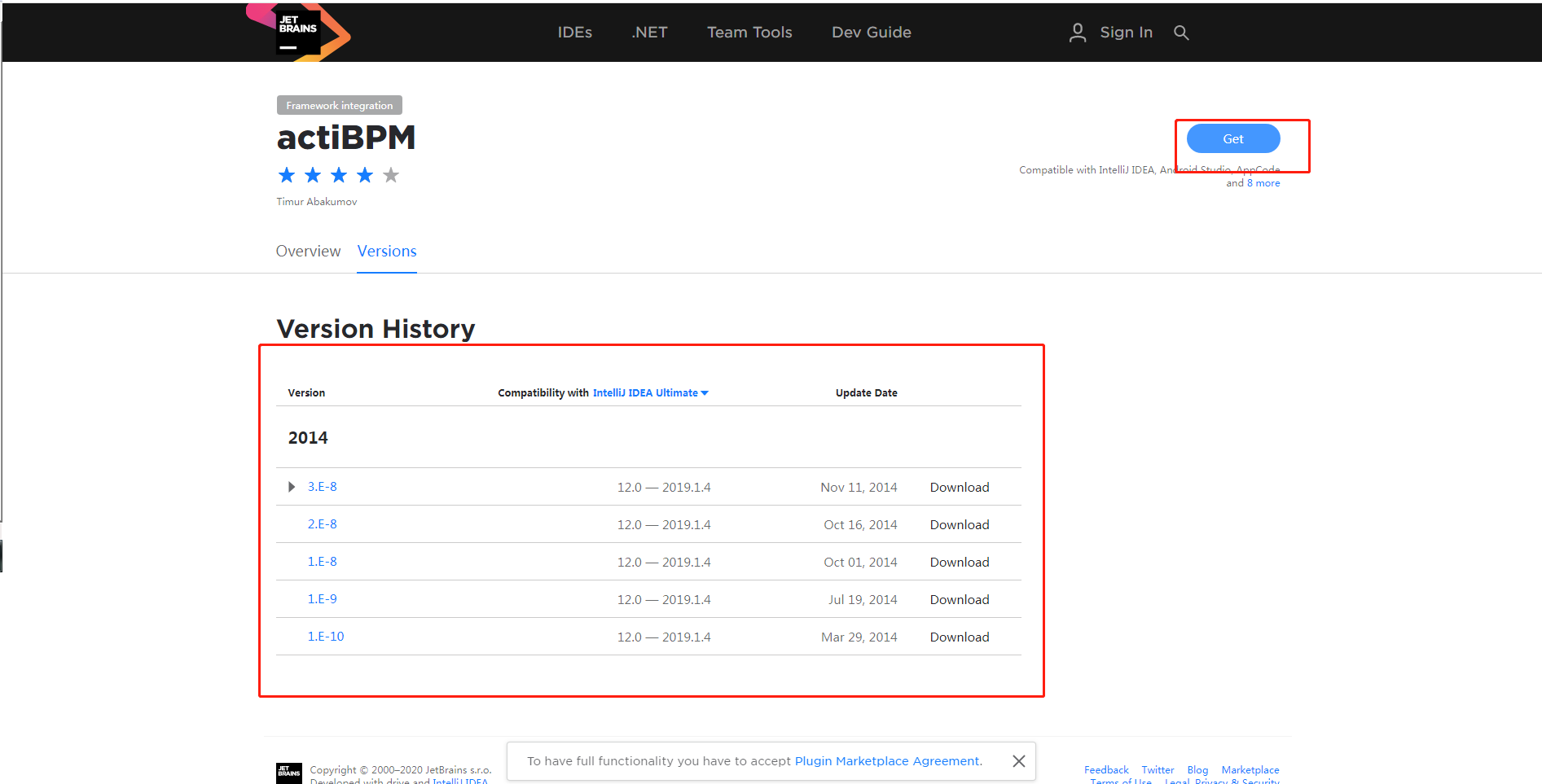Screen dimensions: 1542x784
Task: Open the search magnifier icon
Action: (x=1181, y=33)
